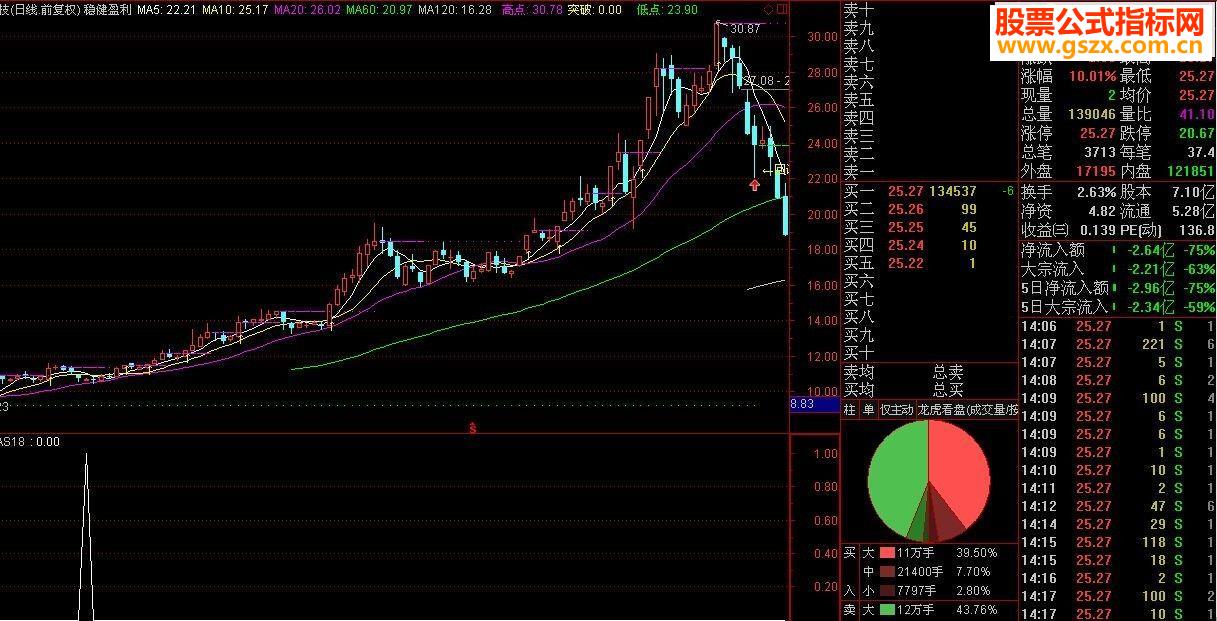Click the 跌停 20.67 value
1217x621 pixels.
tap(1197, 134)
